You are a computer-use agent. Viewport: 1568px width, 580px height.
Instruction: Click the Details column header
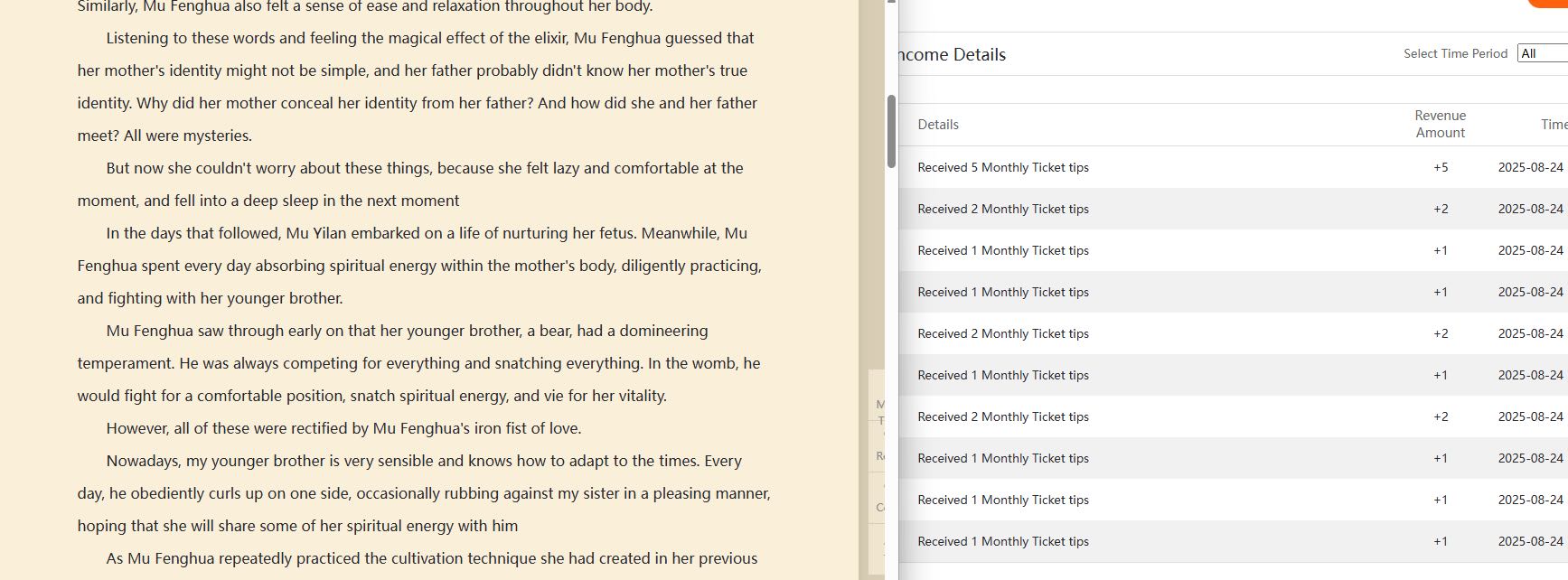click(938, 125)
